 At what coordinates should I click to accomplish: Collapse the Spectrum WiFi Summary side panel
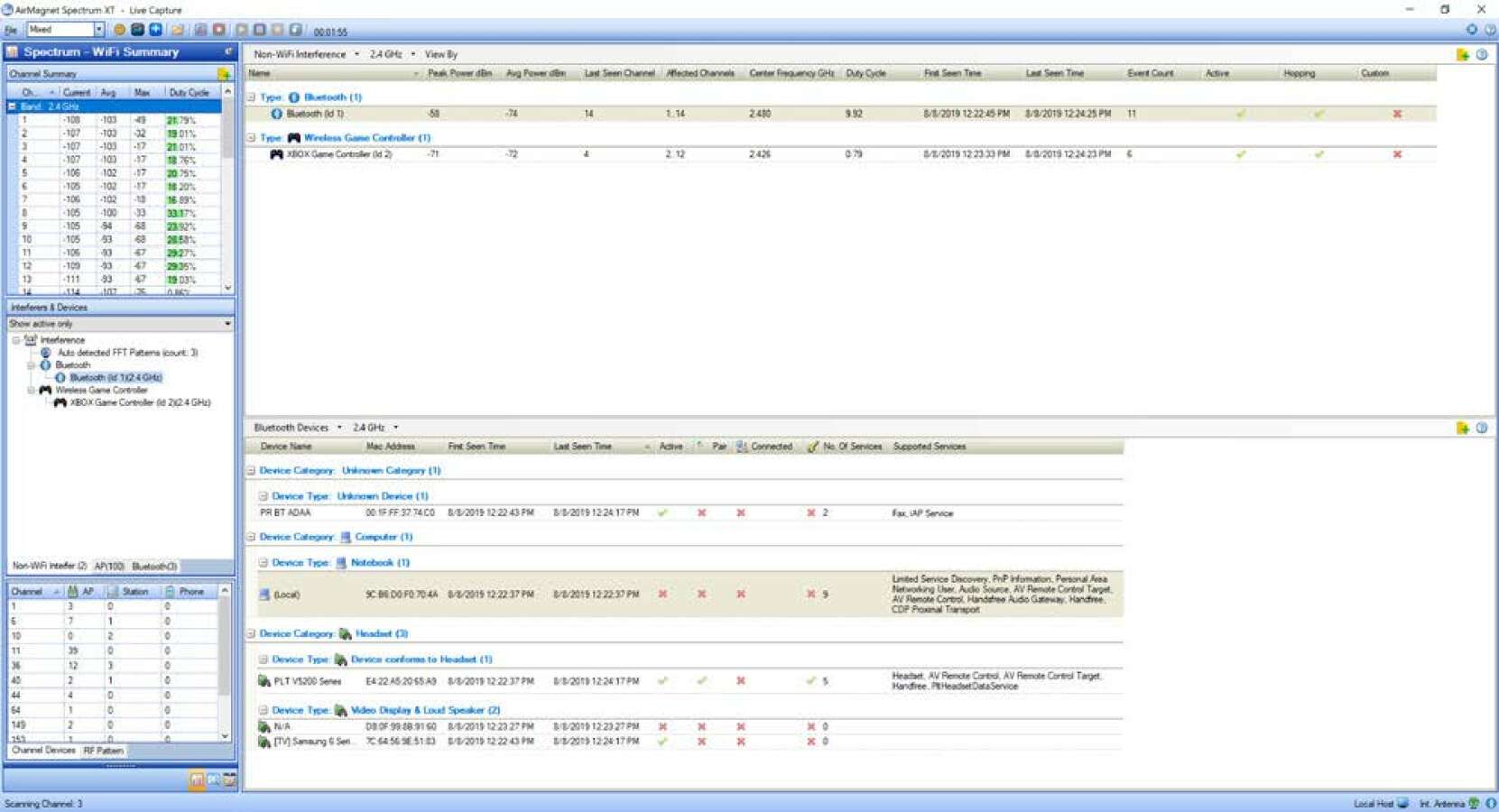(228, 51)
